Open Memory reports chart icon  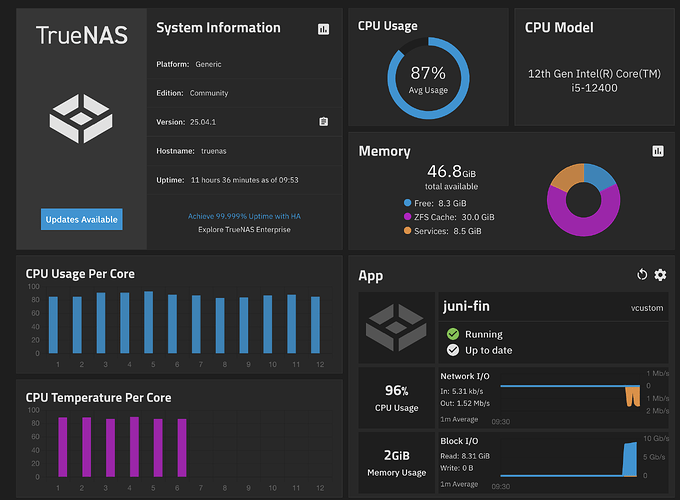coord(658,151)
